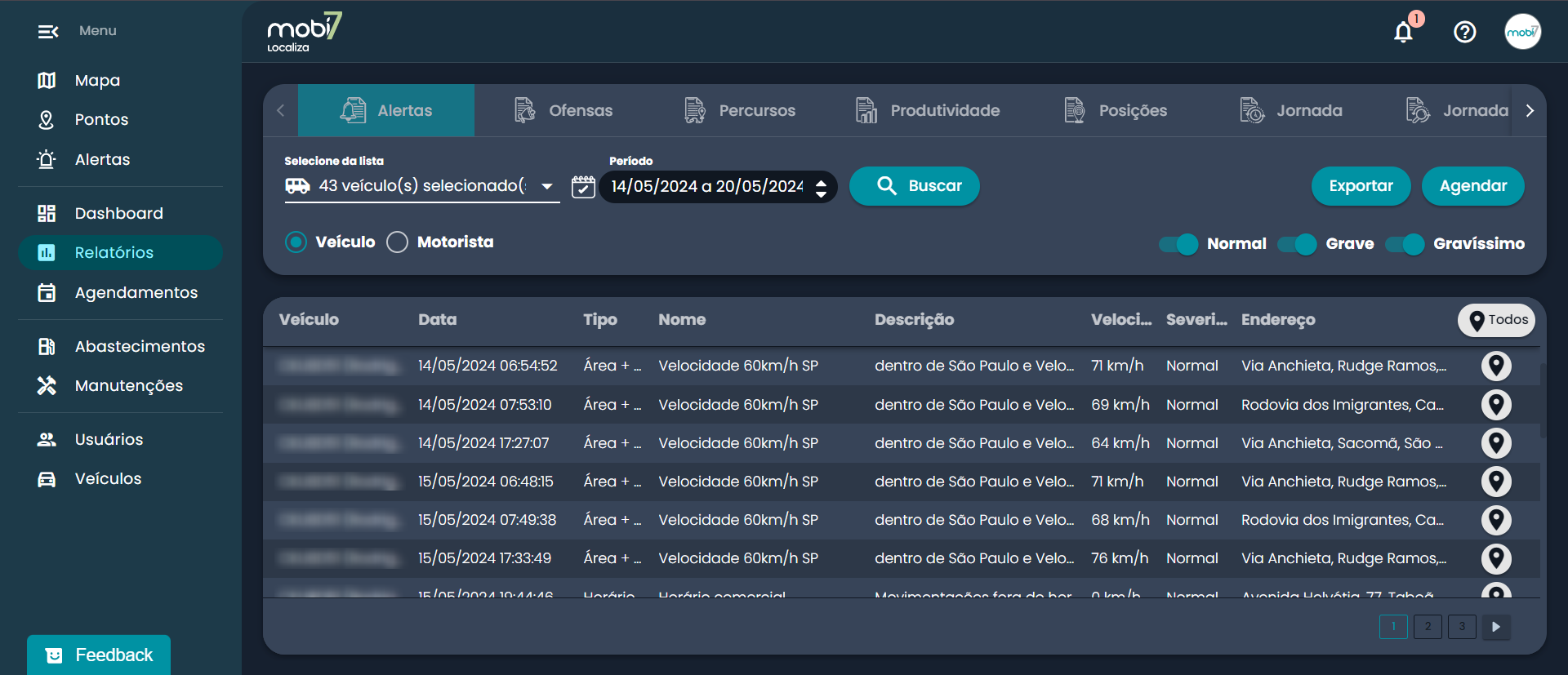Image resolution: width=1568 pixels, height=675 pixels.
Task: Click the mobi7 Localiza logo
Action: (304, 32)
